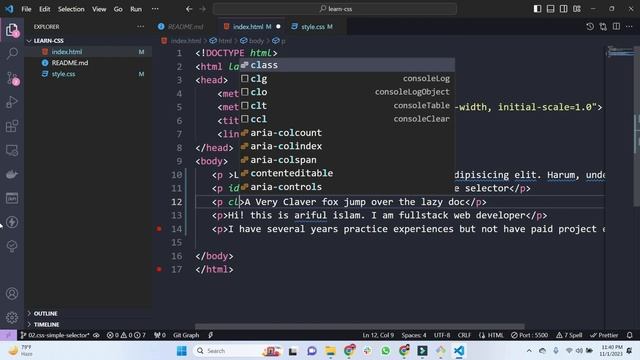The height and width of the screenshot is (360, 640).
Task: Open Customize Layout icon
Action: (x=576, y=9)
